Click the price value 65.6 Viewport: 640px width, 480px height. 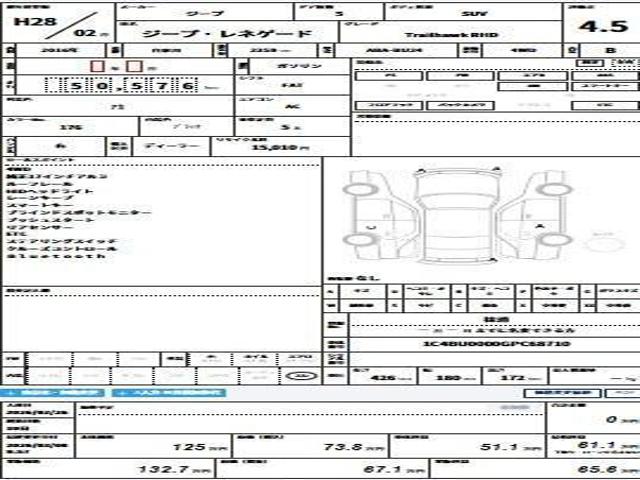[597, 469]
